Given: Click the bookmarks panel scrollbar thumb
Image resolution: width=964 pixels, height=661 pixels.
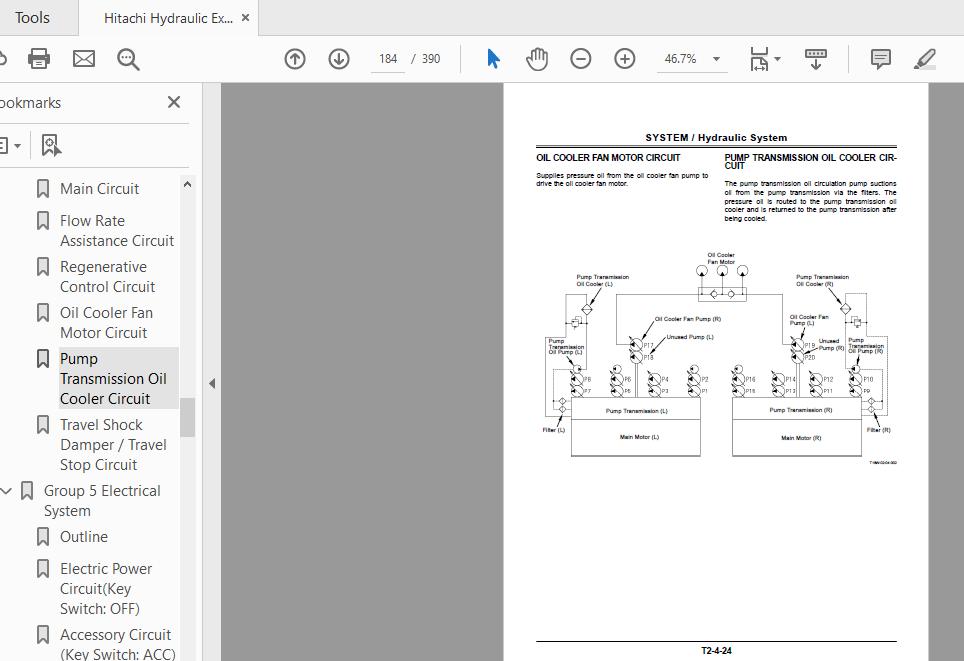Looking at the screenshot, I should 188,417.
